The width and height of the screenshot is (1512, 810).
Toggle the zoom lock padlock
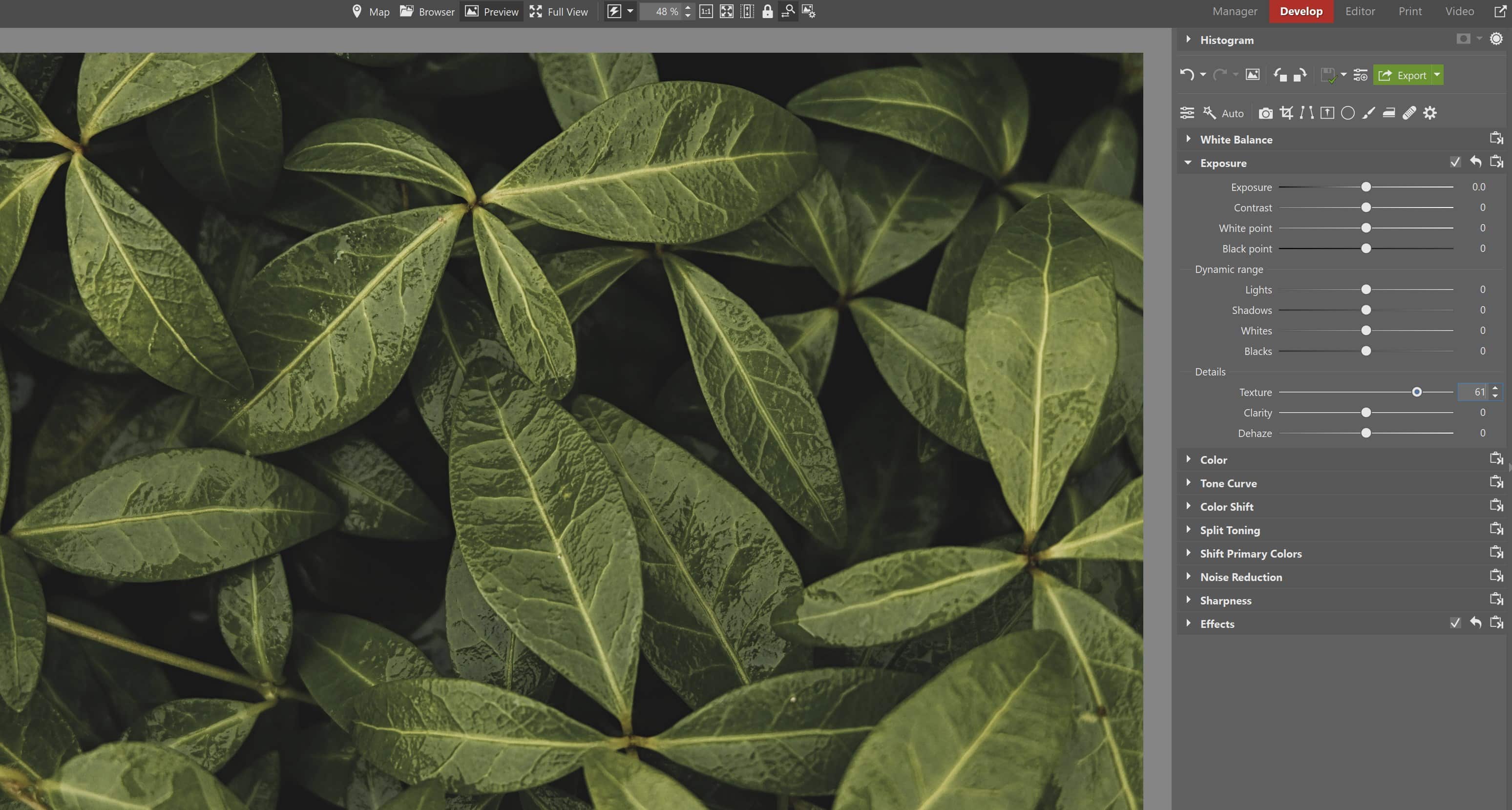[767, 11]
